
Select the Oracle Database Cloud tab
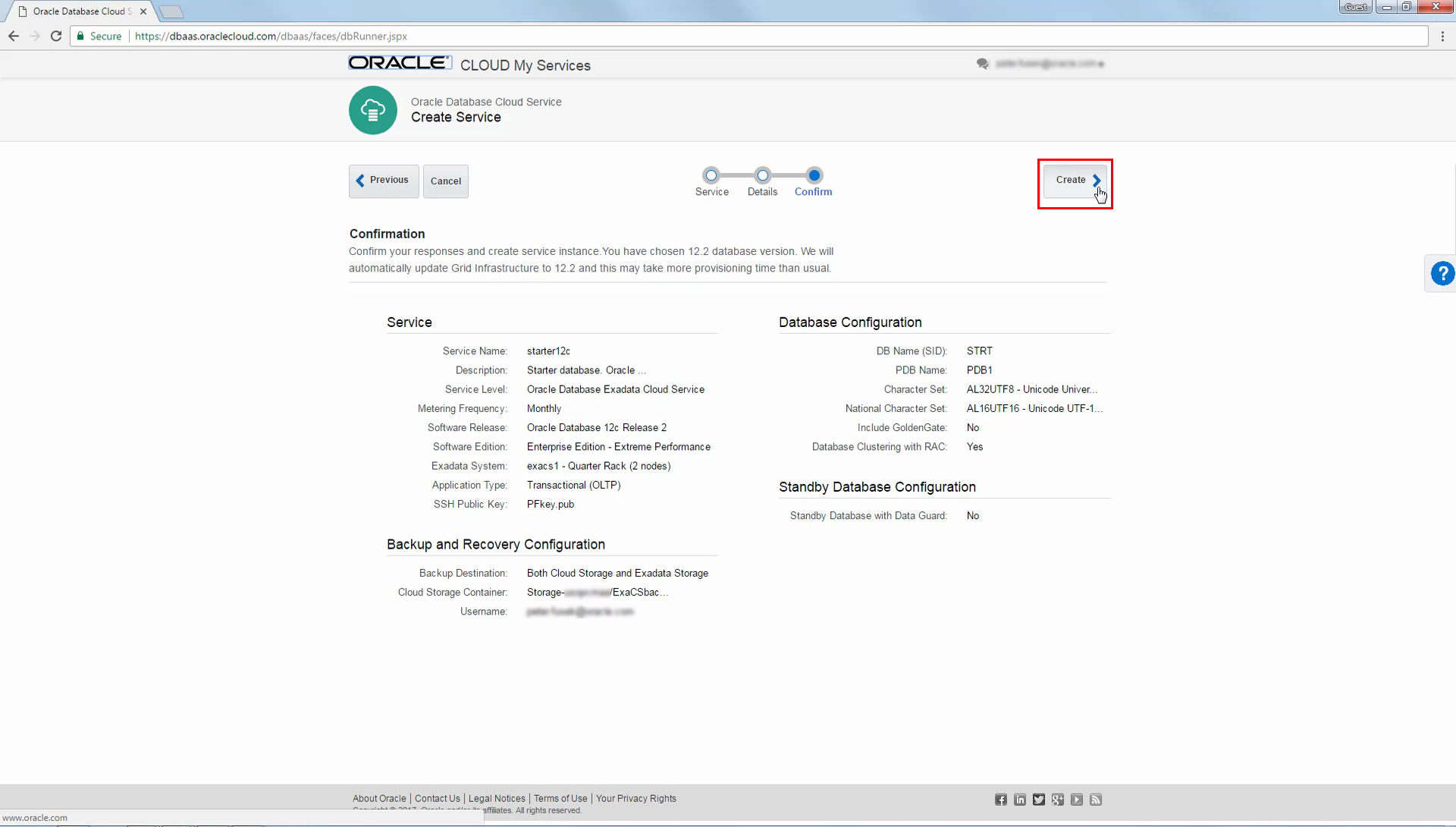[80, 11]
